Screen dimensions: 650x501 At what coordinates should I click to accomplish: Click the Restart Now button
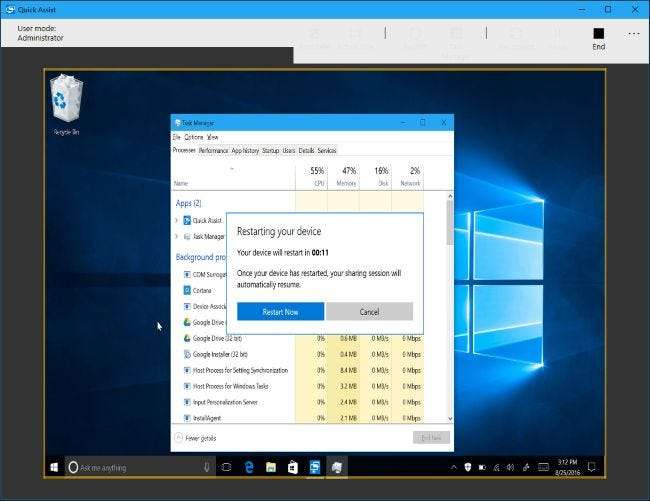tap(280, 312)
